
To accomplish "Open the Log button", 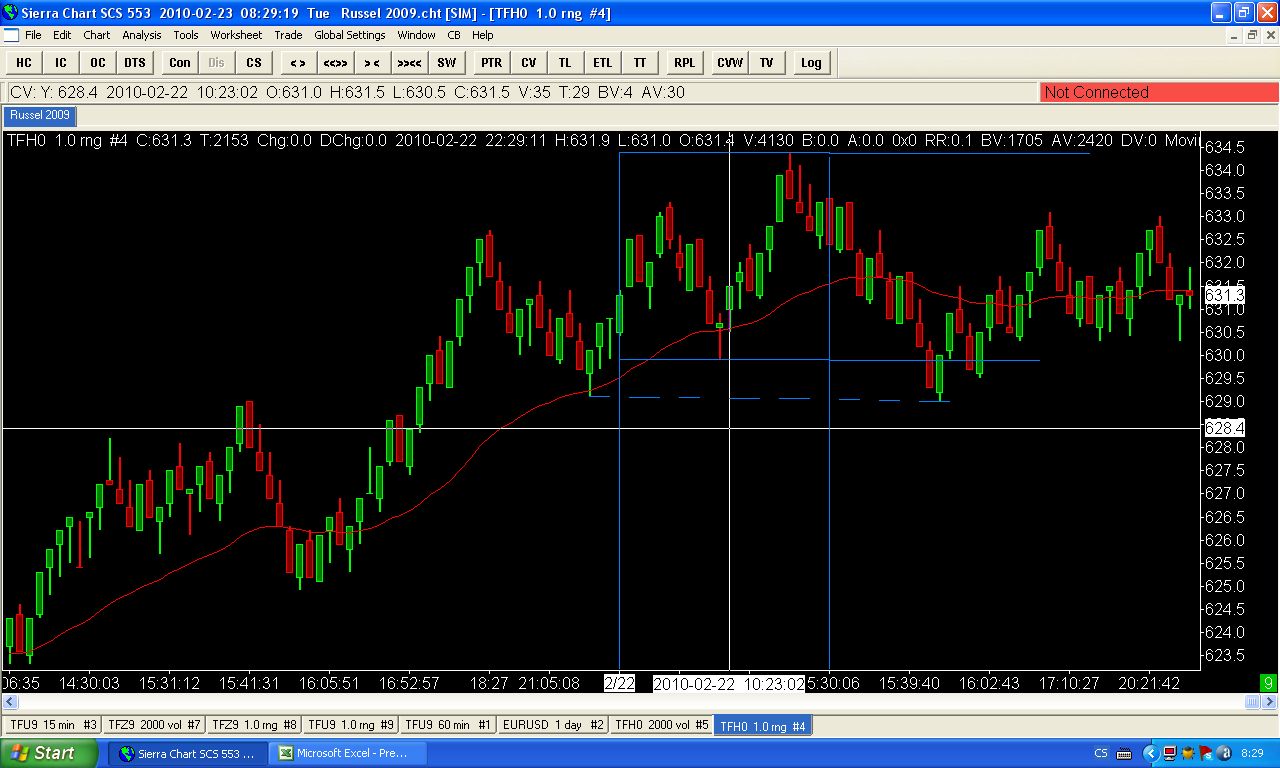I will tap(811, 62).
